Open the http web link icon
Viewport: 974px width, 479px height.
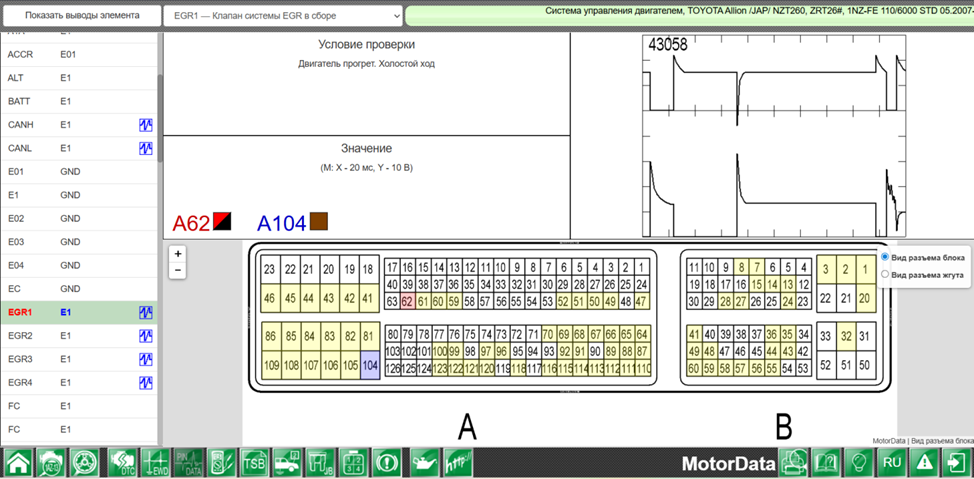coord(458,463)
